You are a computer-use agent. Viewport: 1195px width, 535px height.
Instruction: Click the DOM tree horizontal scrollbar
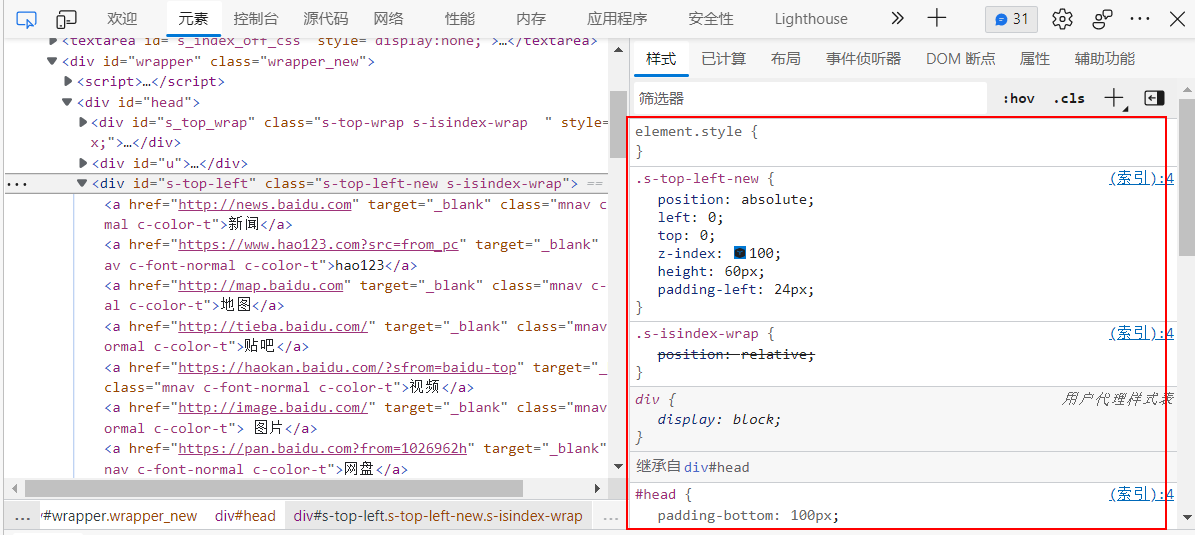pyautogui.click(x=274, y=489)
